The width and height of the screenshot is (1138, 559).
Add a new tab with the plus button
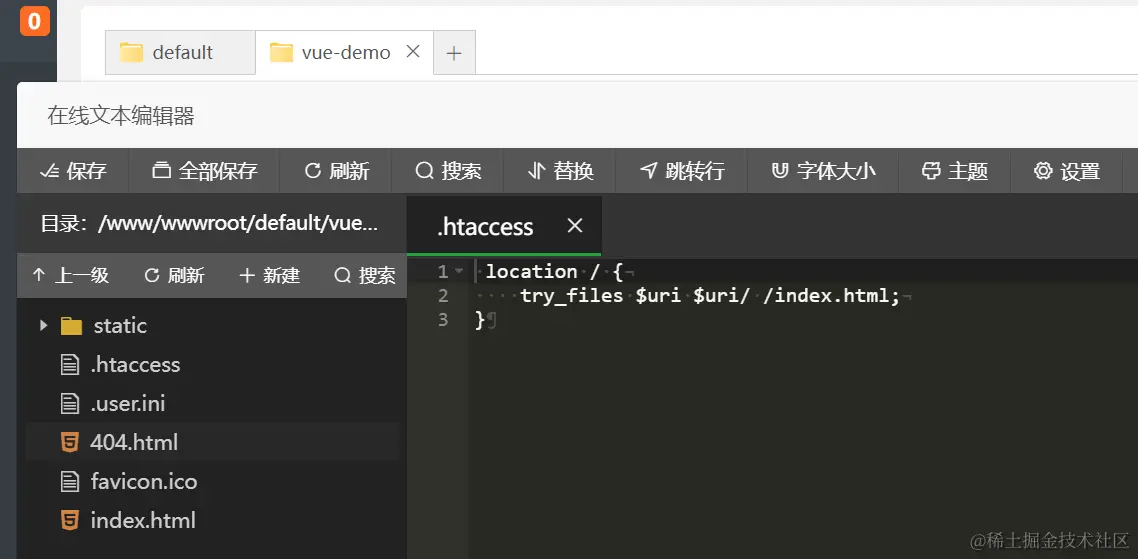pos(454,53)
